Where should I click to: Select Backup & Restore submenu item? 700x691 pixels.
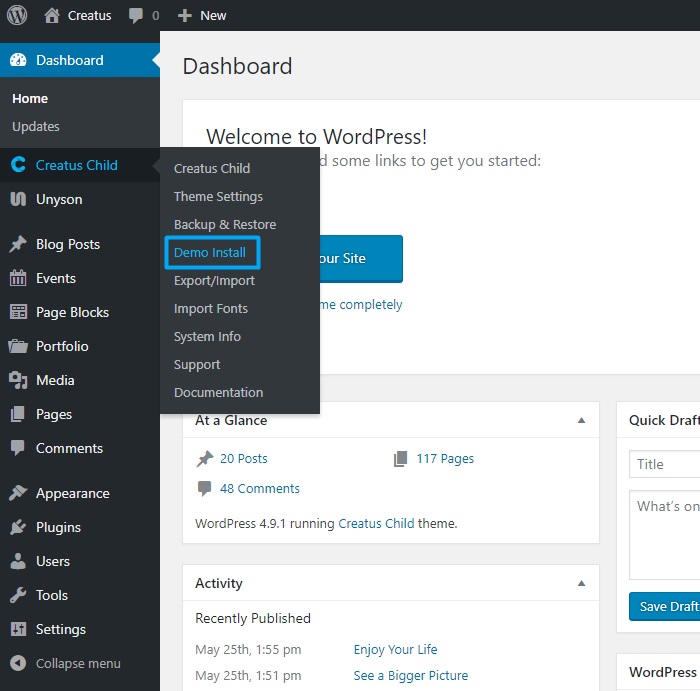pos(225,224)
